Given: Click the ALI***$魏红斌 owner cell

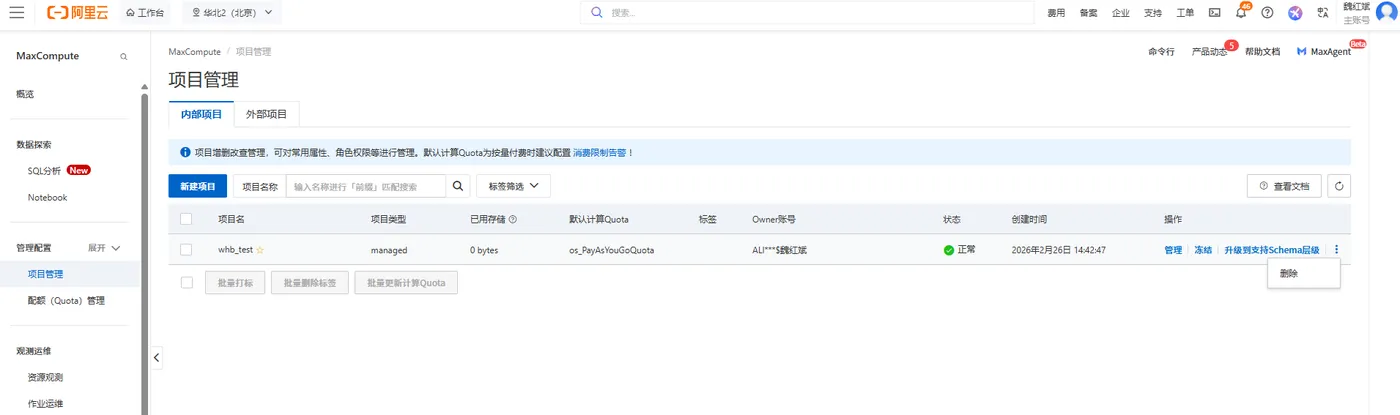Looking at the screenshot, I should [x=779, y=250].
